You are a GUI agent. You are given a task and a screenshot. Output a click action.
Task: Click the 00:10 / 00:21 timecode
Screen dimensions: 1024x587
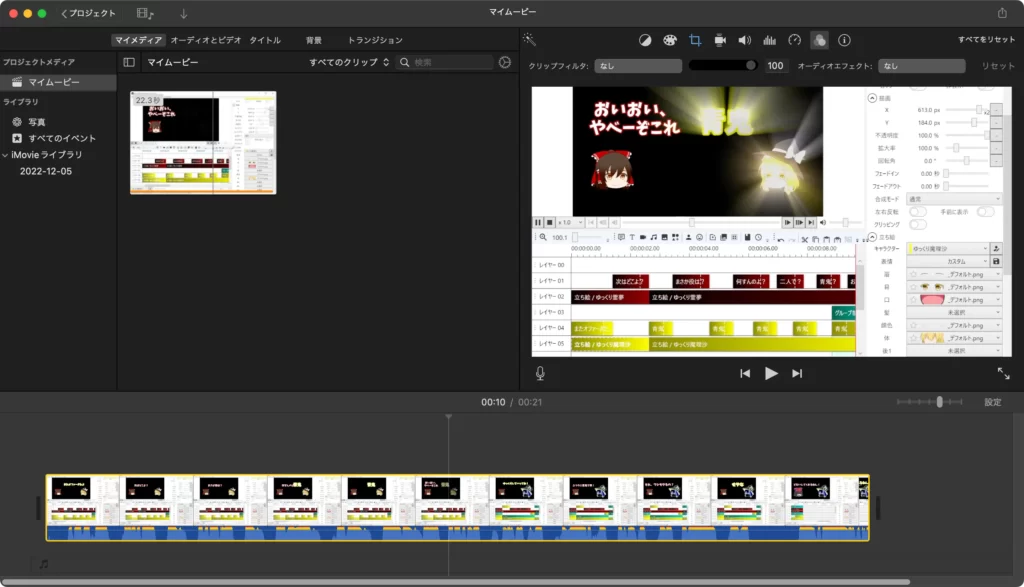(x=511, y=402)
